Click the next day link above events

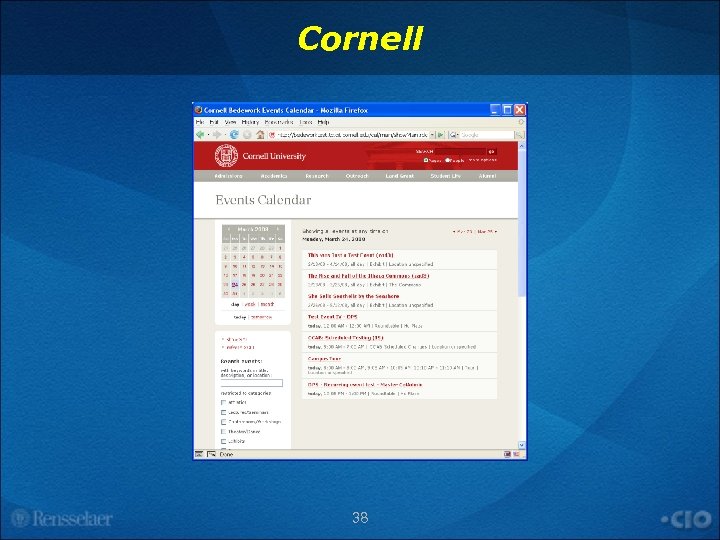(487, 232)
